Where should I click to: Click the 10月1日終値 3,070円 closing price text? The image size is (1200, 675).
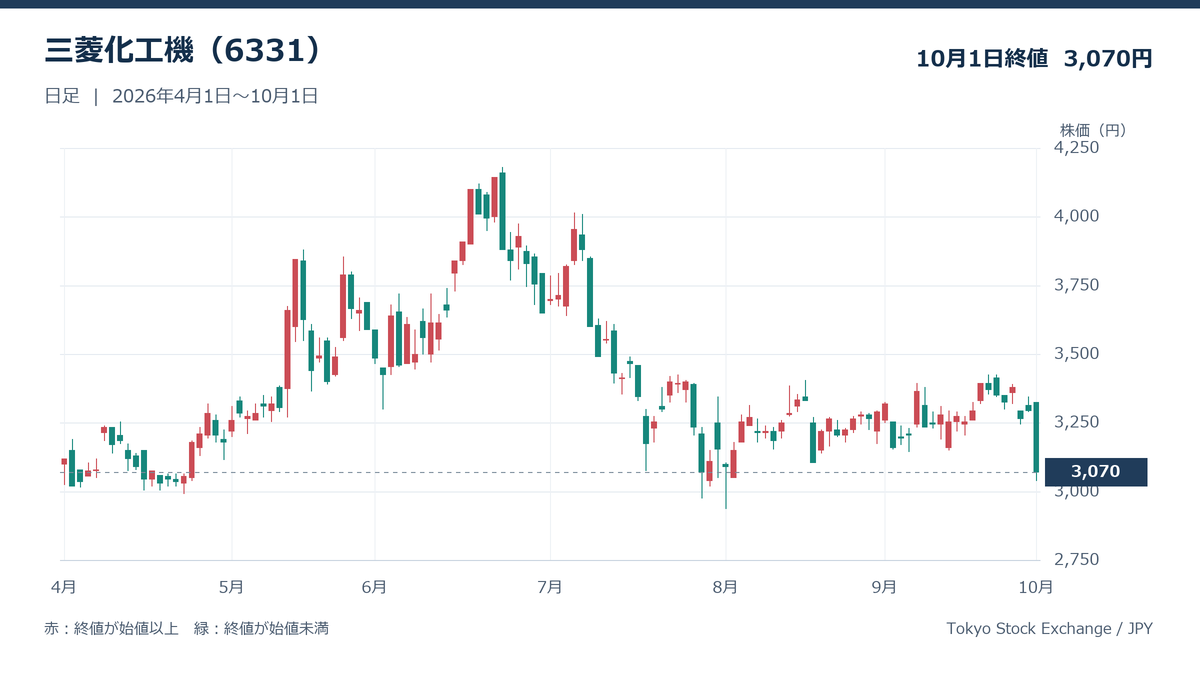(1035, 59)
